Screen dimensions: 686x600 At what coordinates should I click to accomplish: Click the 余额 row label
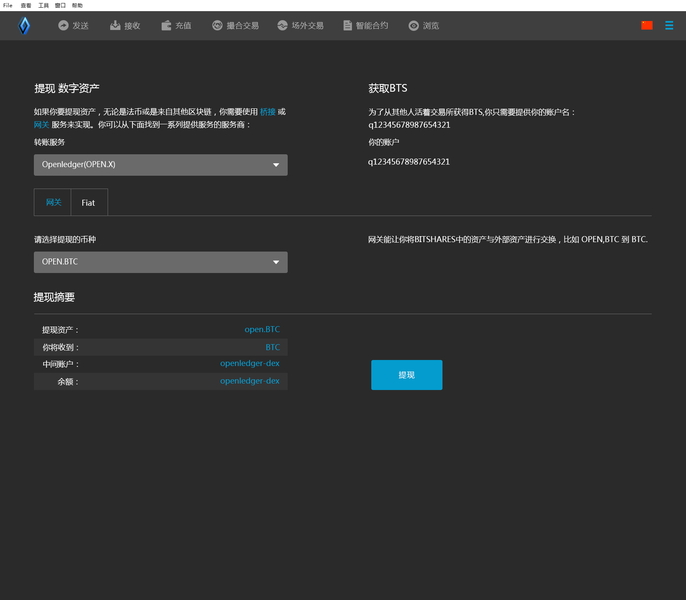tap(68, 382)
